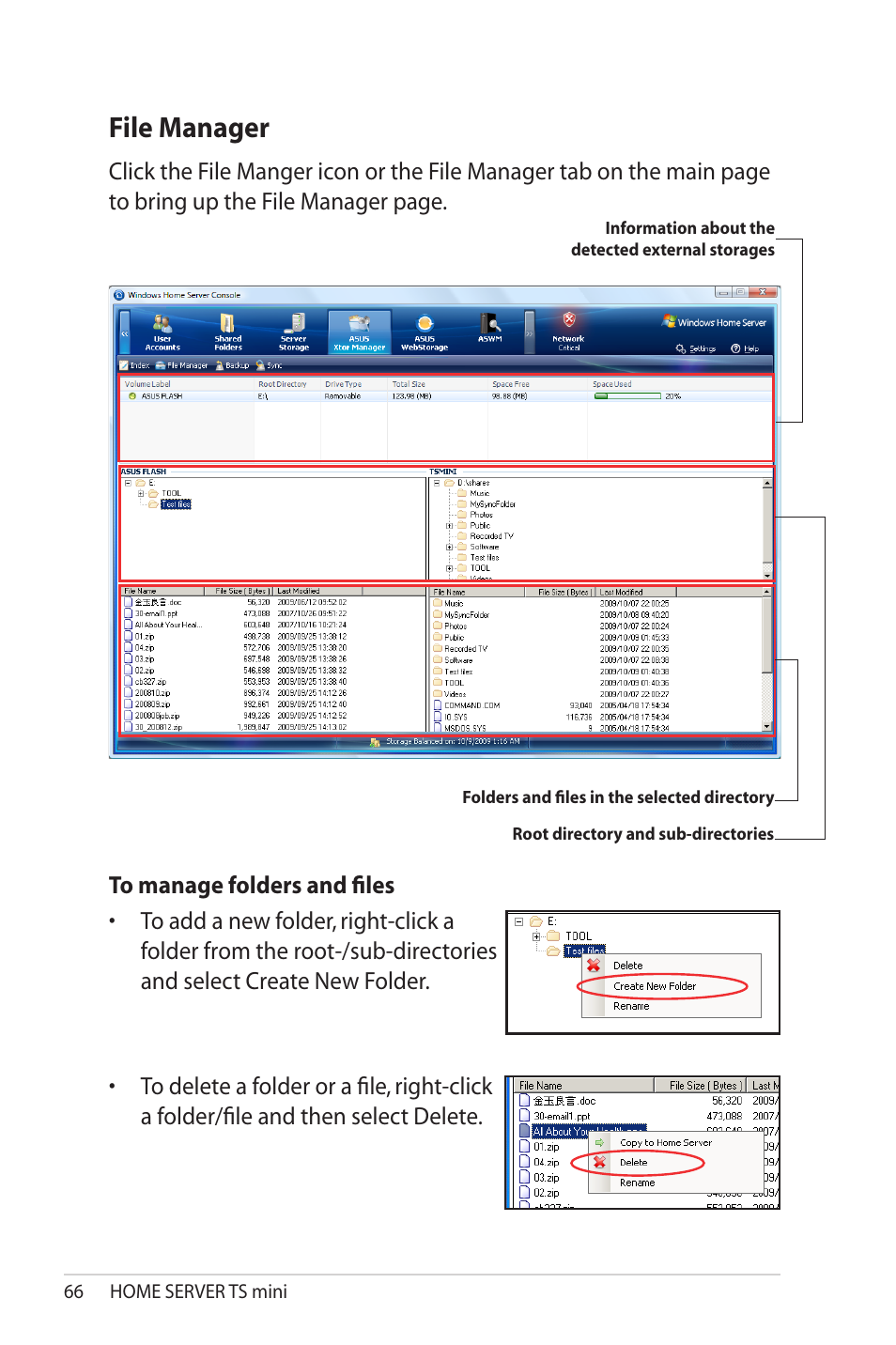896x1345 pixels.
Task: Select the IO.SYS file
Action: click(x=456, y=717)
